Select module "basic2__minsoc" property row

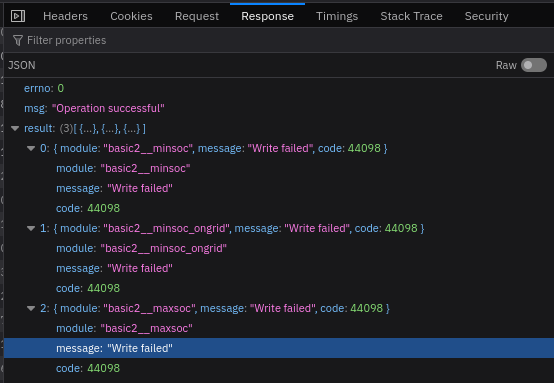[279, 168]
